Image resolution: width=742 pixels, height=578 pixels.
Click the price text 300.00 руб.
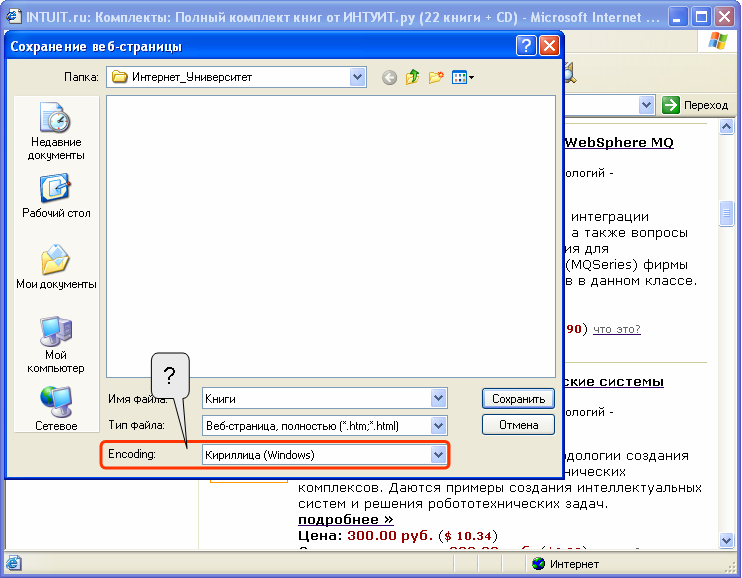point(390,535)
